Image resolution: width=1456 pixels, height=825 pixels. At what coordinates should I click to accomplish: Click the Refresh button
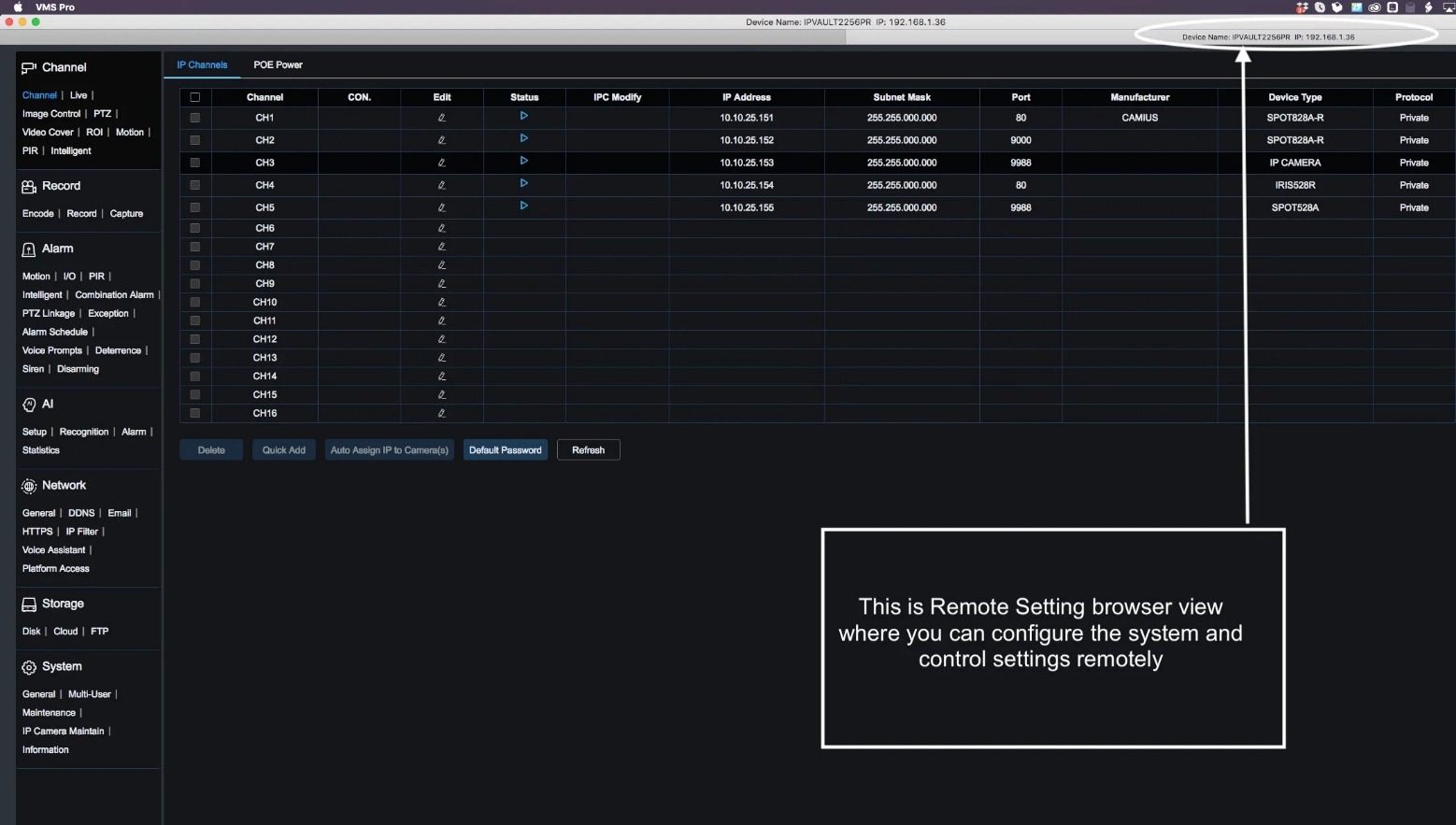click(x=588, y=450)
